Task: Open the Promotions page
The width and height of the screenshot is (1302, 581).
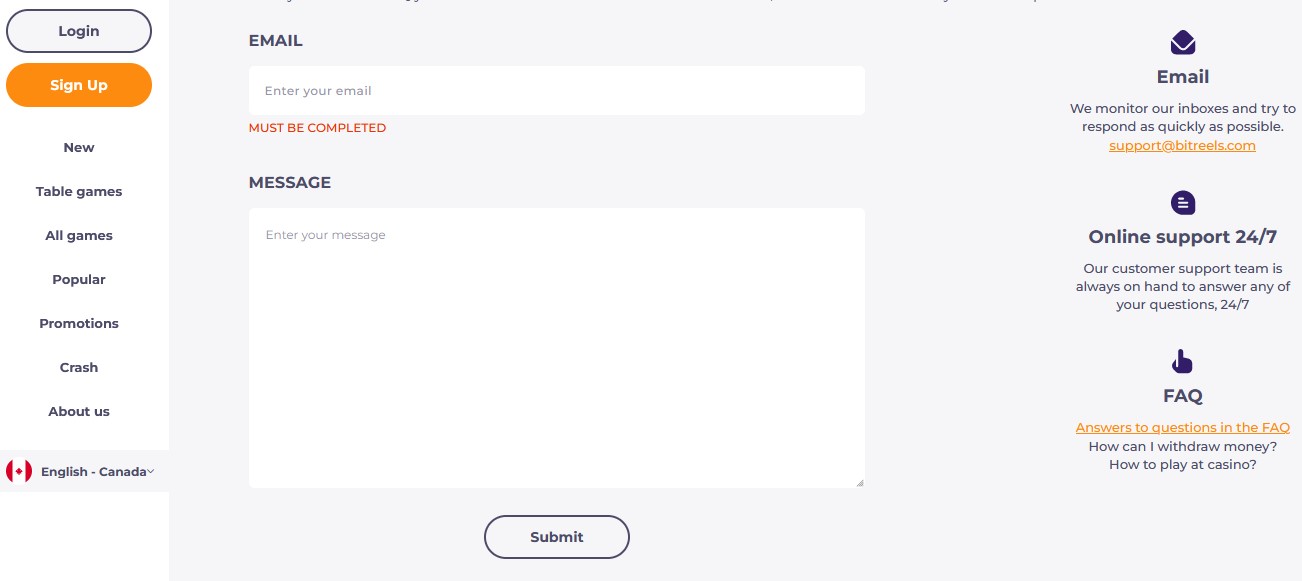Action: [79, 323]
